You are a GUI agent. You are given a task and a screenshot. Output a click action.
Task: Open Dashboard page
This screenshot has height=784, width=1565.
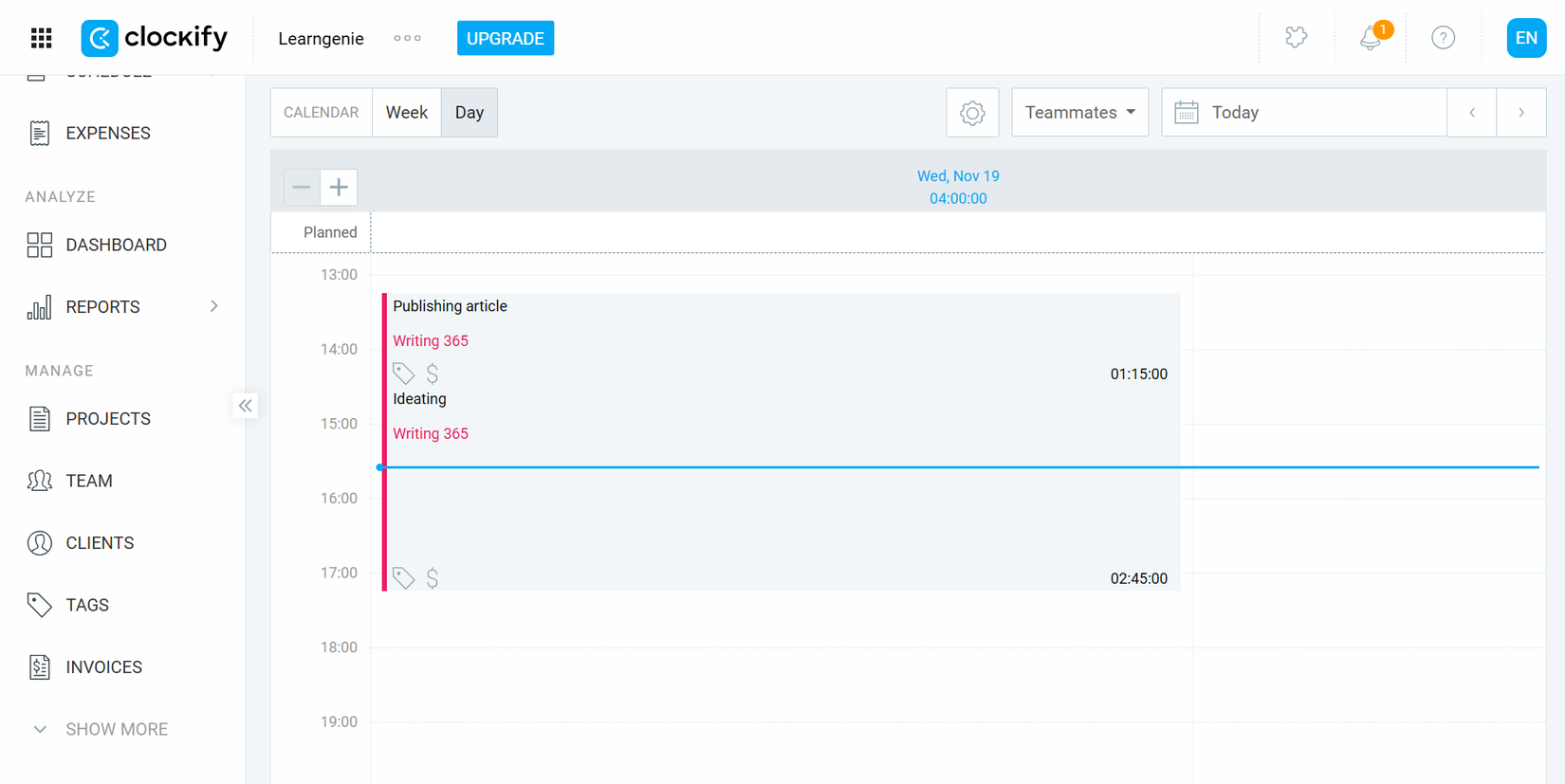(x=116, y=245)
